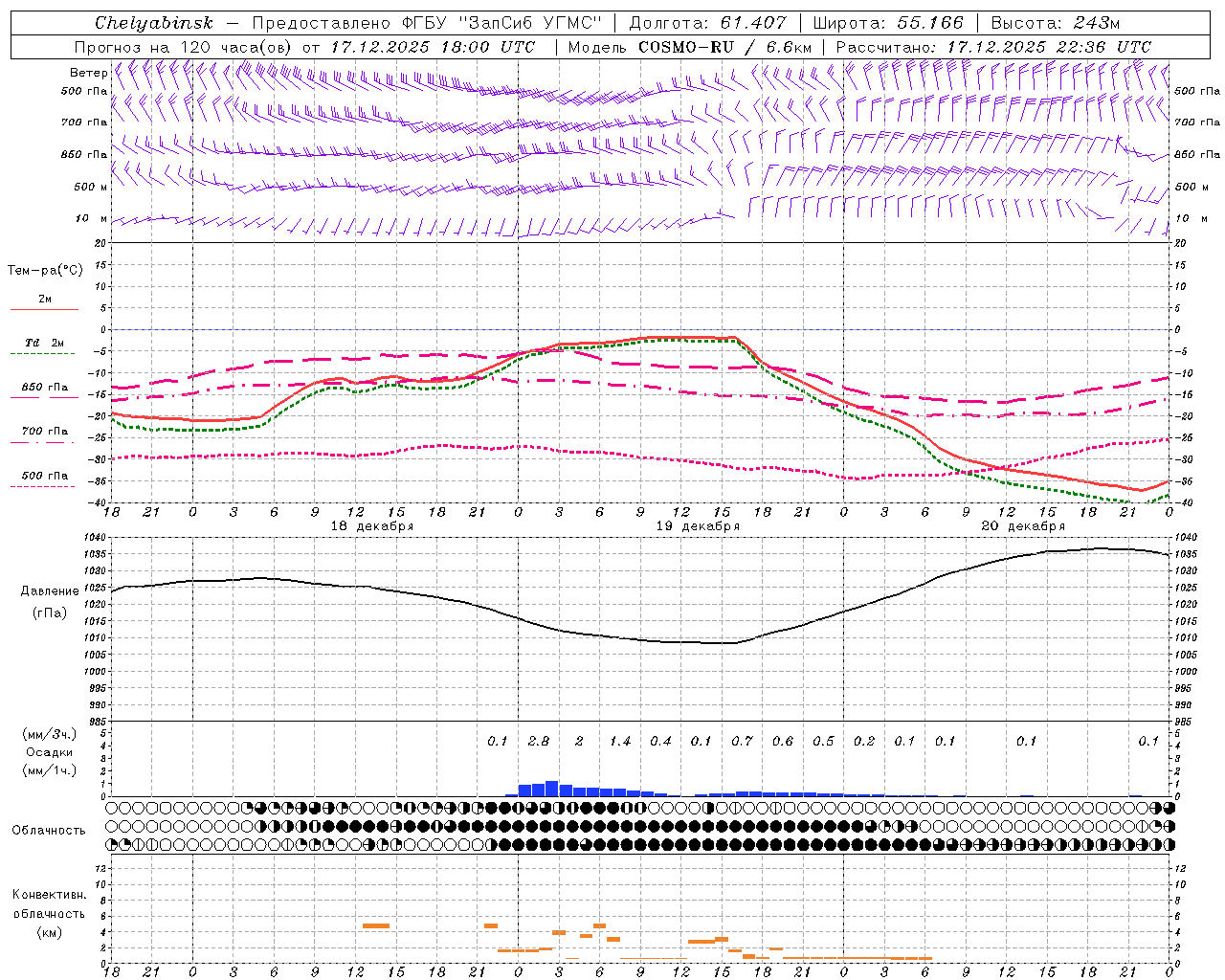1225x980 pixels.
Task: Click the "(гПа)" pressure units label
Action: [x=50, y=612]
